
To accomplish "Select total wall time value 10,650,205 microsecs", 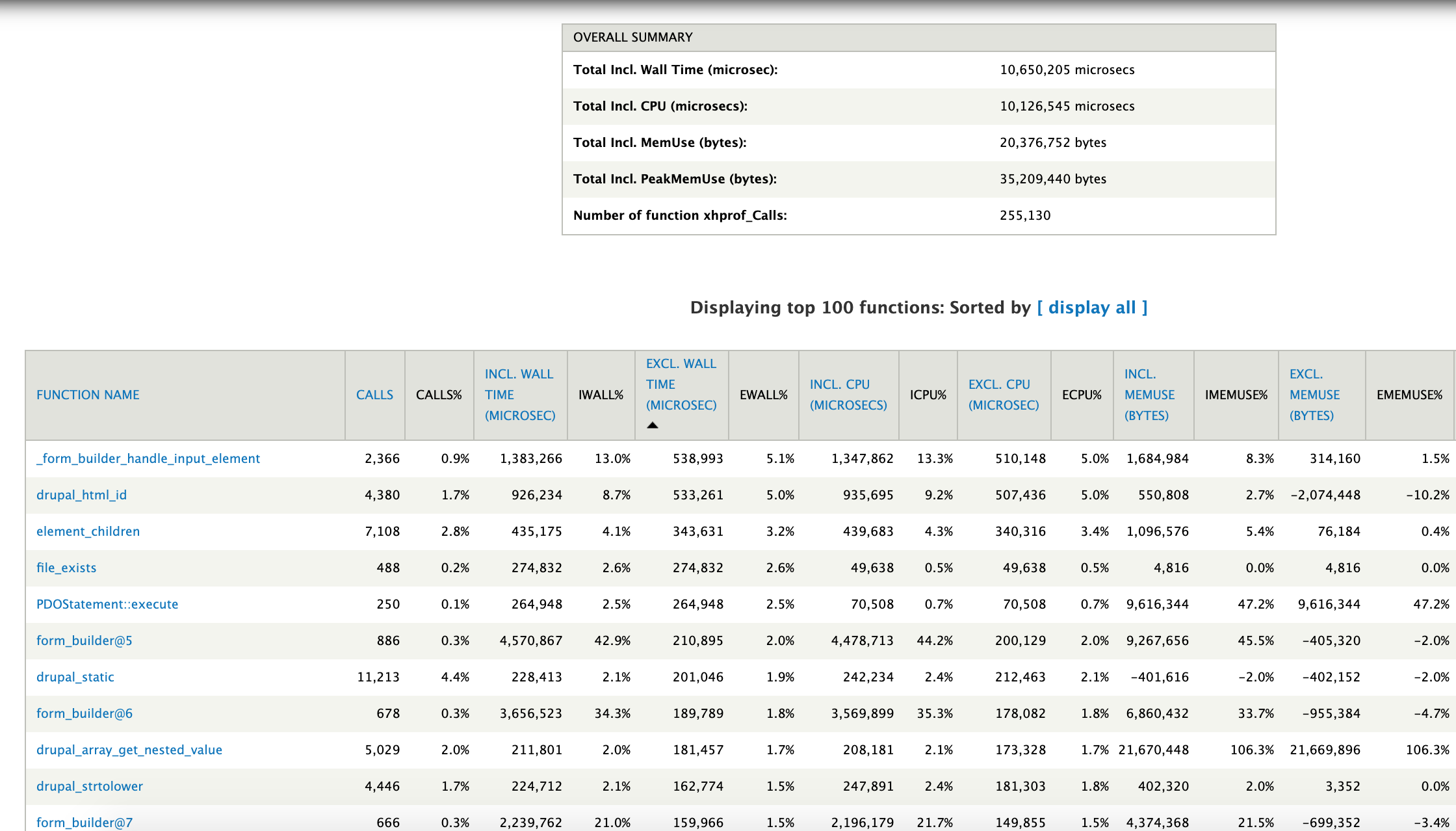I will 1067,70.
